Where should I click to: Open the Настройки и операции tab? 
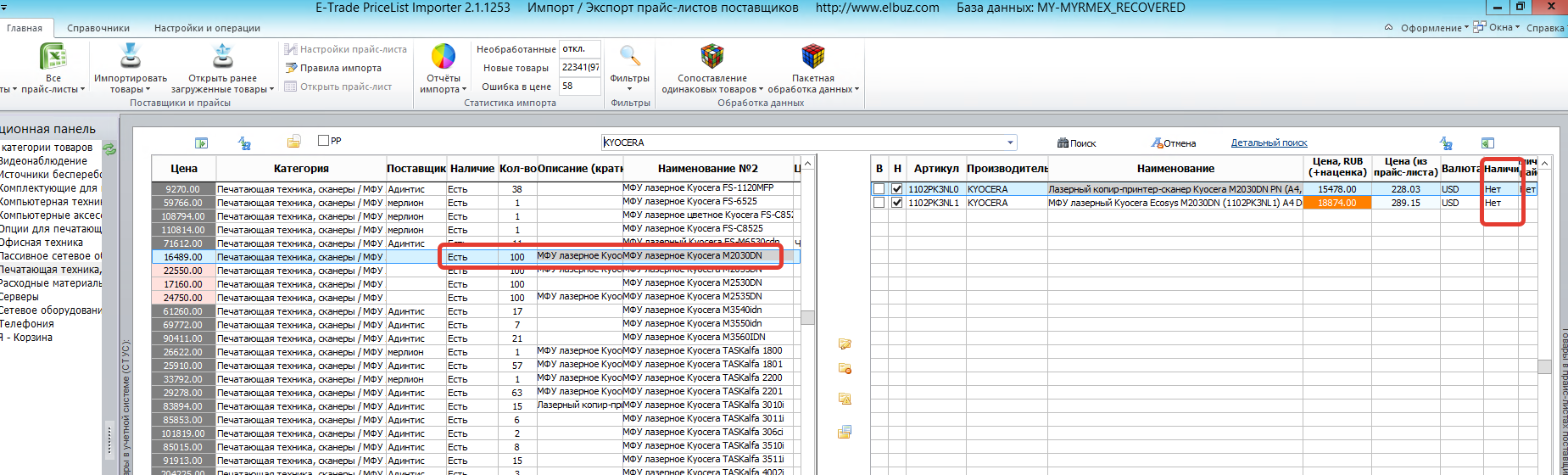tap(207, 28)
